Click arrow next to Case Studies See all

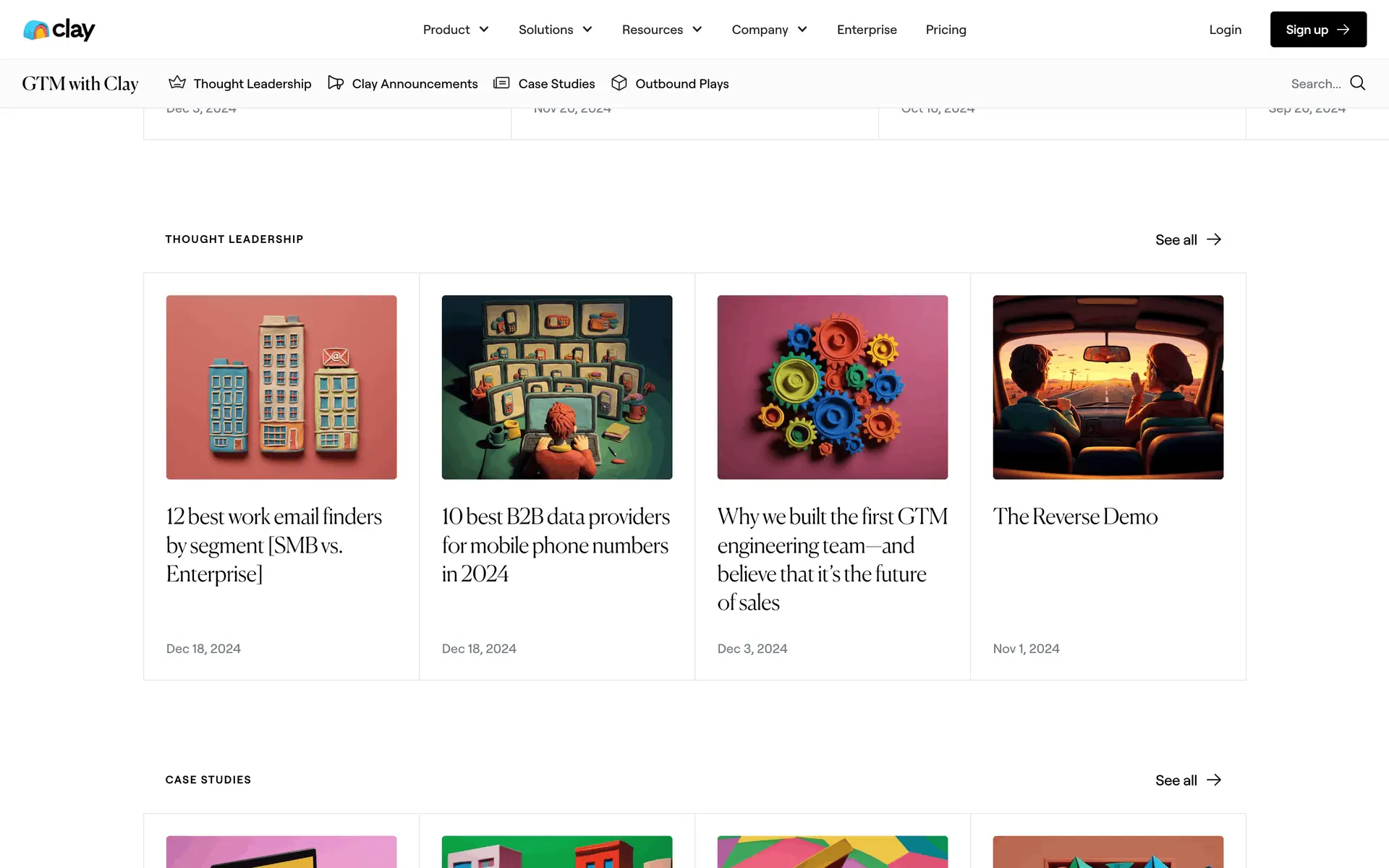(1214, 780)
